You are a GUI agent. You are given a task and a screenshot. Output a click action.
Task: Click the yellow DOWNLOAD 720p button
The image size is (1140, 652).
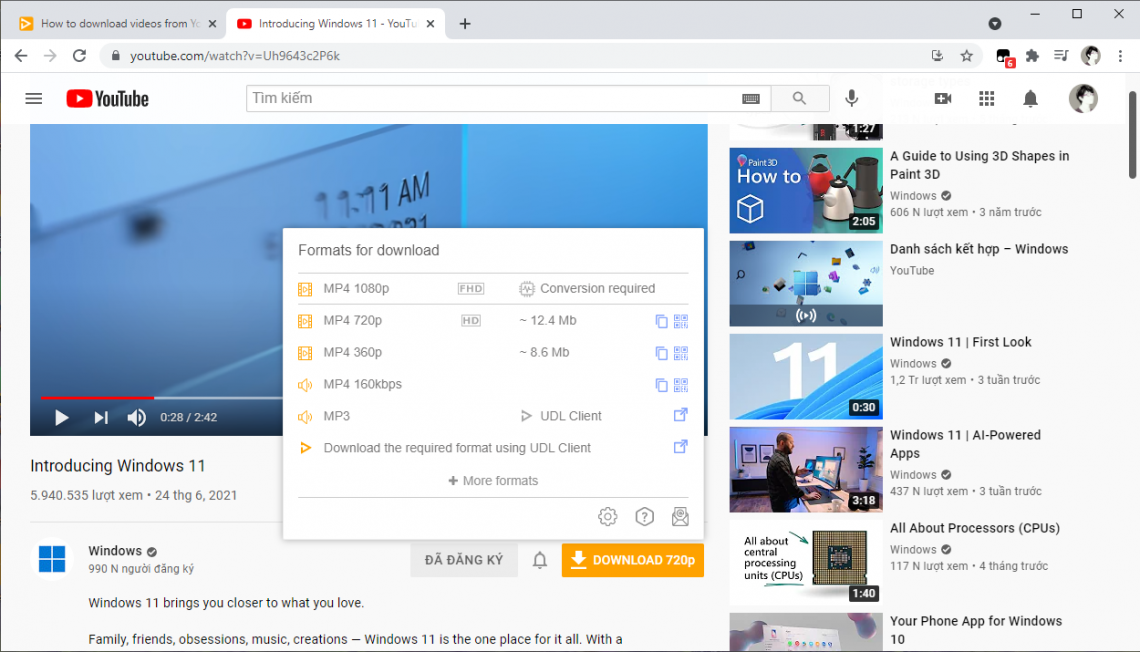point(632,560)
